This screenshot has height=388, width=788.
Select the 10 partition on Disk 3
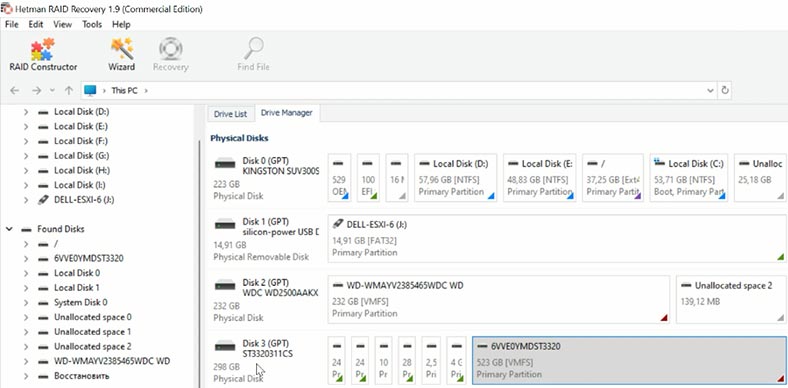point(383,360)
